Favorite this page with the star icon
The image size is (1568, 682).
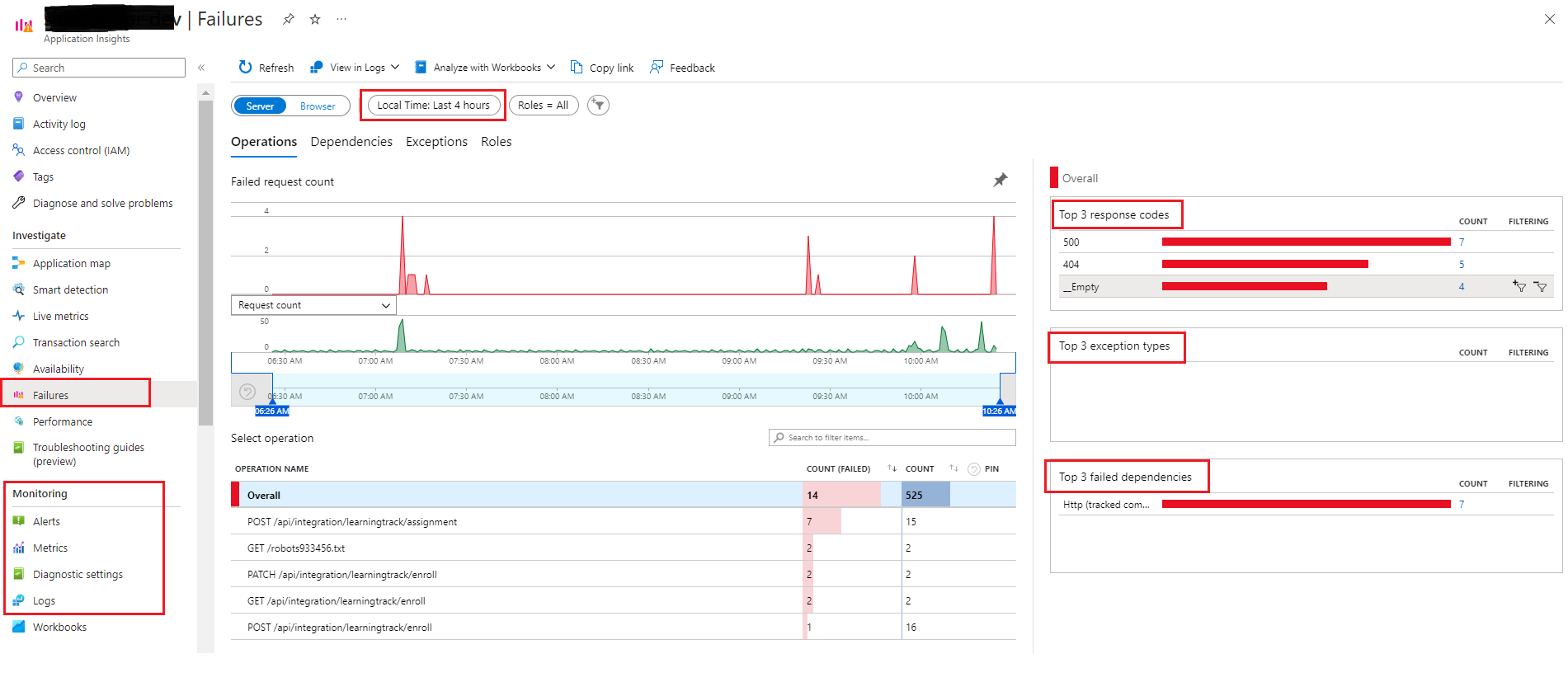[x=315, y=19]
